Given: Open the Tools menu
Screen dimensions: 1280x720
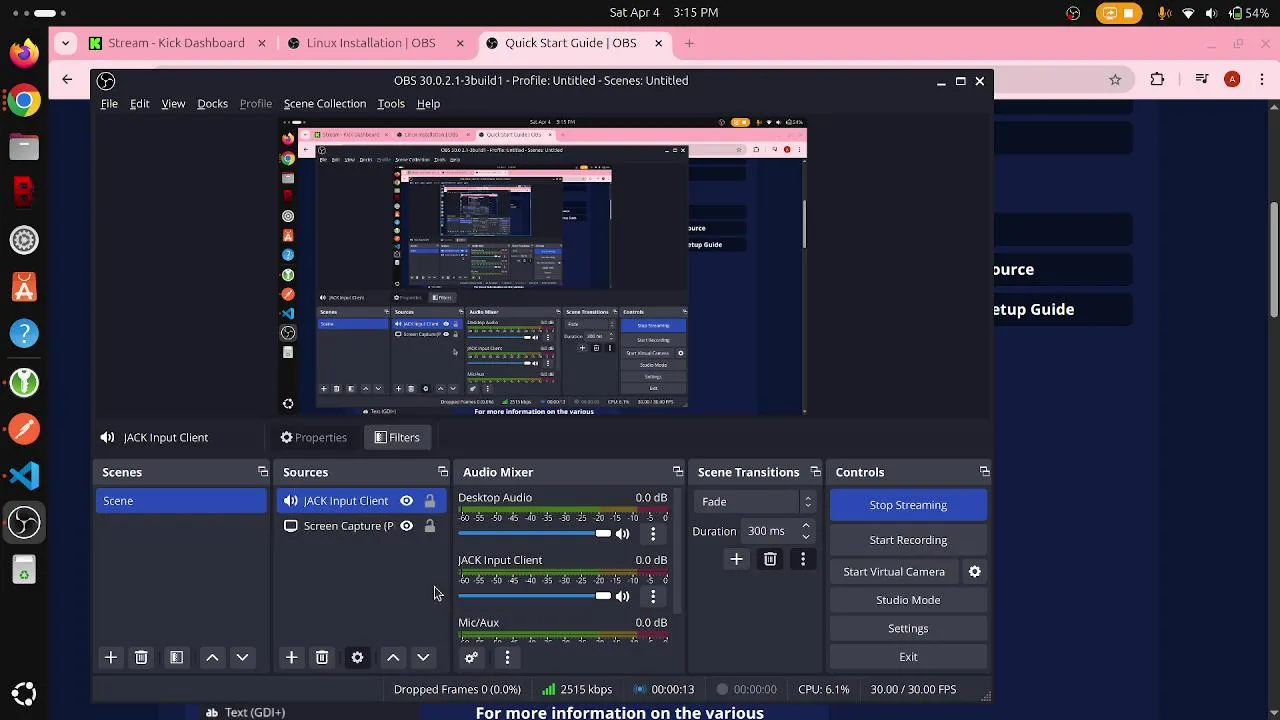Looking at the screenshot, I should coord(391,104).
